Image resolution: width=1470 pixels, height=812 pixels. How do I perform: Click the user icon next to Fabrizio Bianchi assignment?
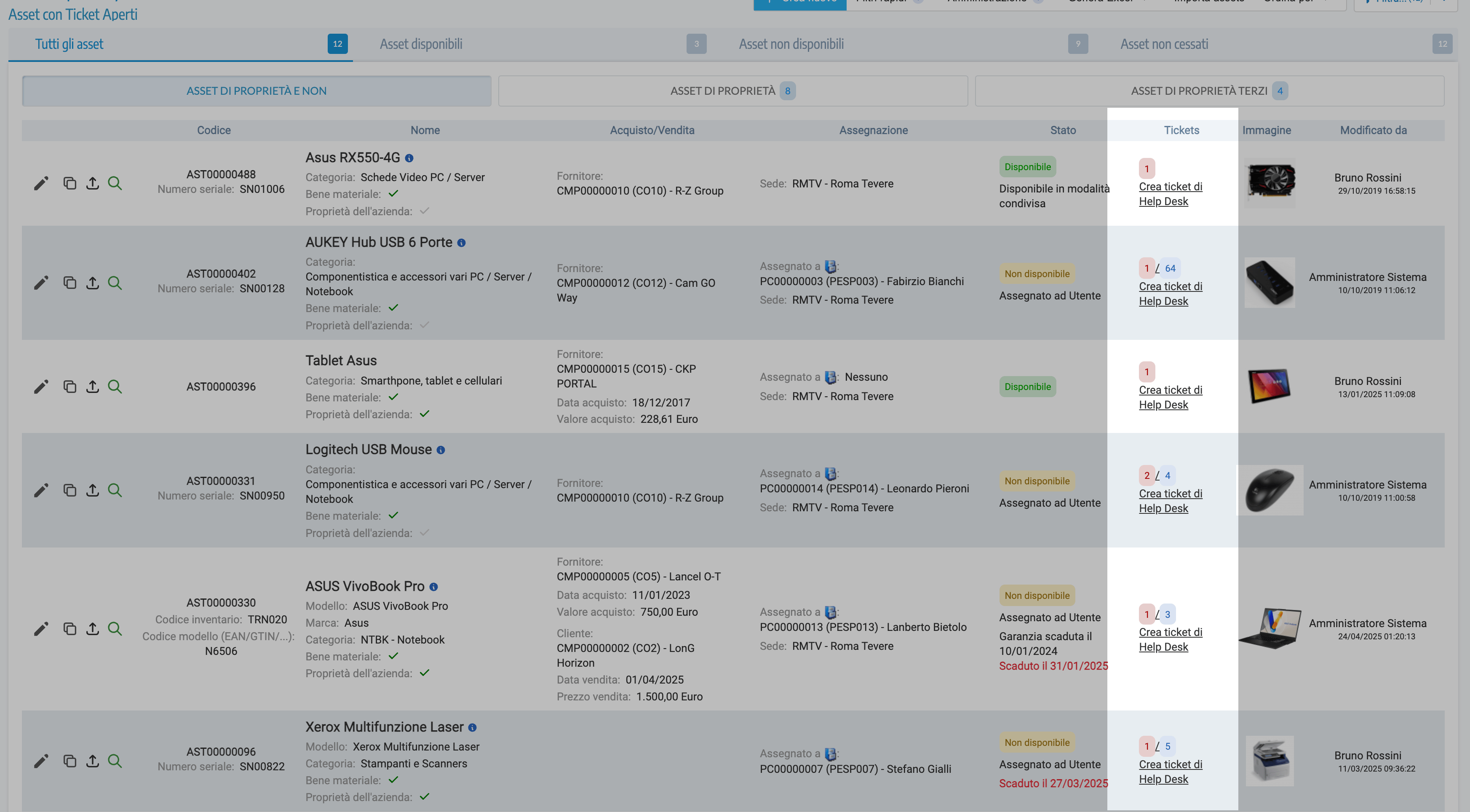[830, 267]
